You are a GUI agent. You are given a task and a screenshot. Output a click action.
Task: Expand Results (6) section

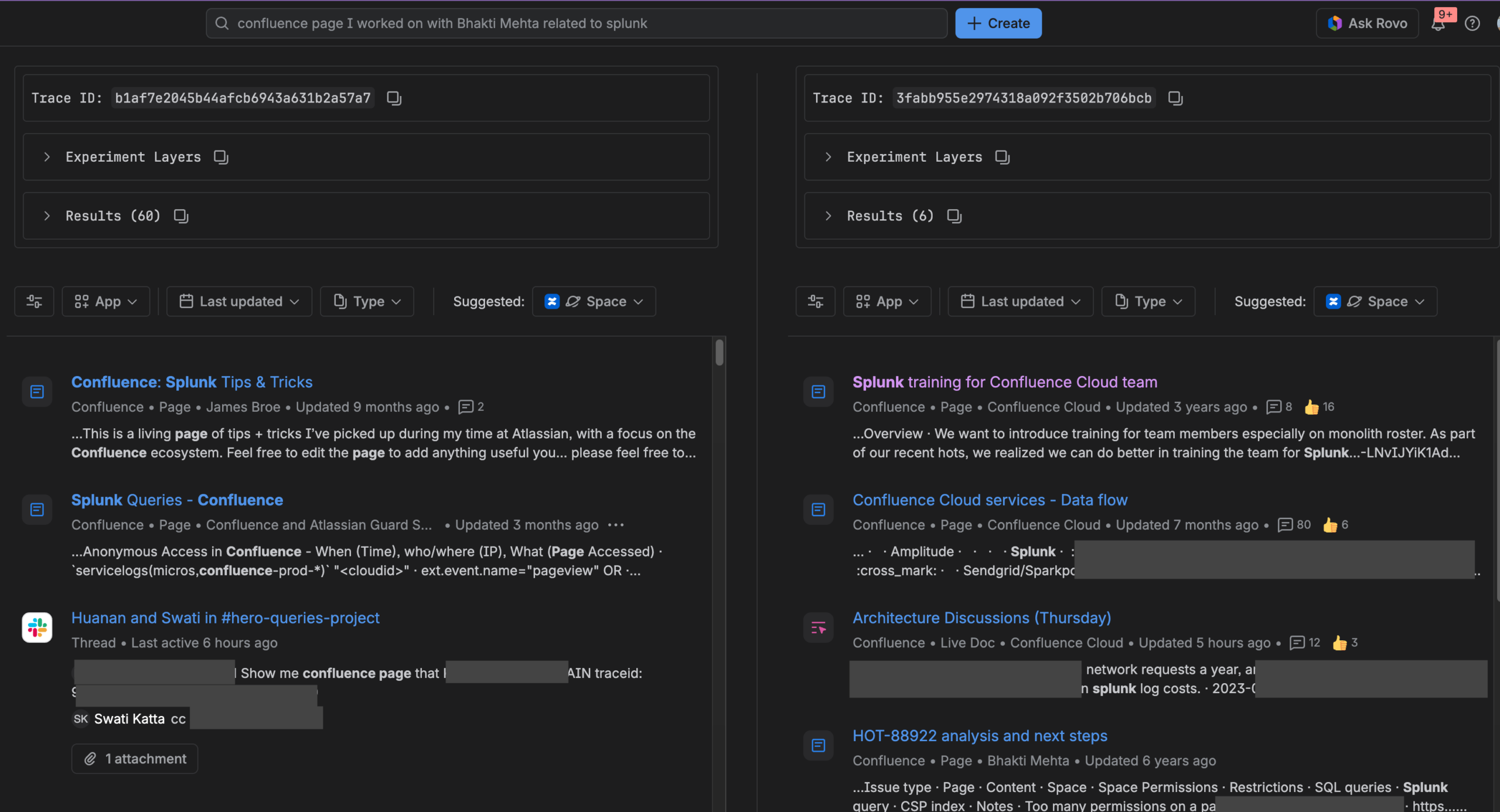click(828, 216)
